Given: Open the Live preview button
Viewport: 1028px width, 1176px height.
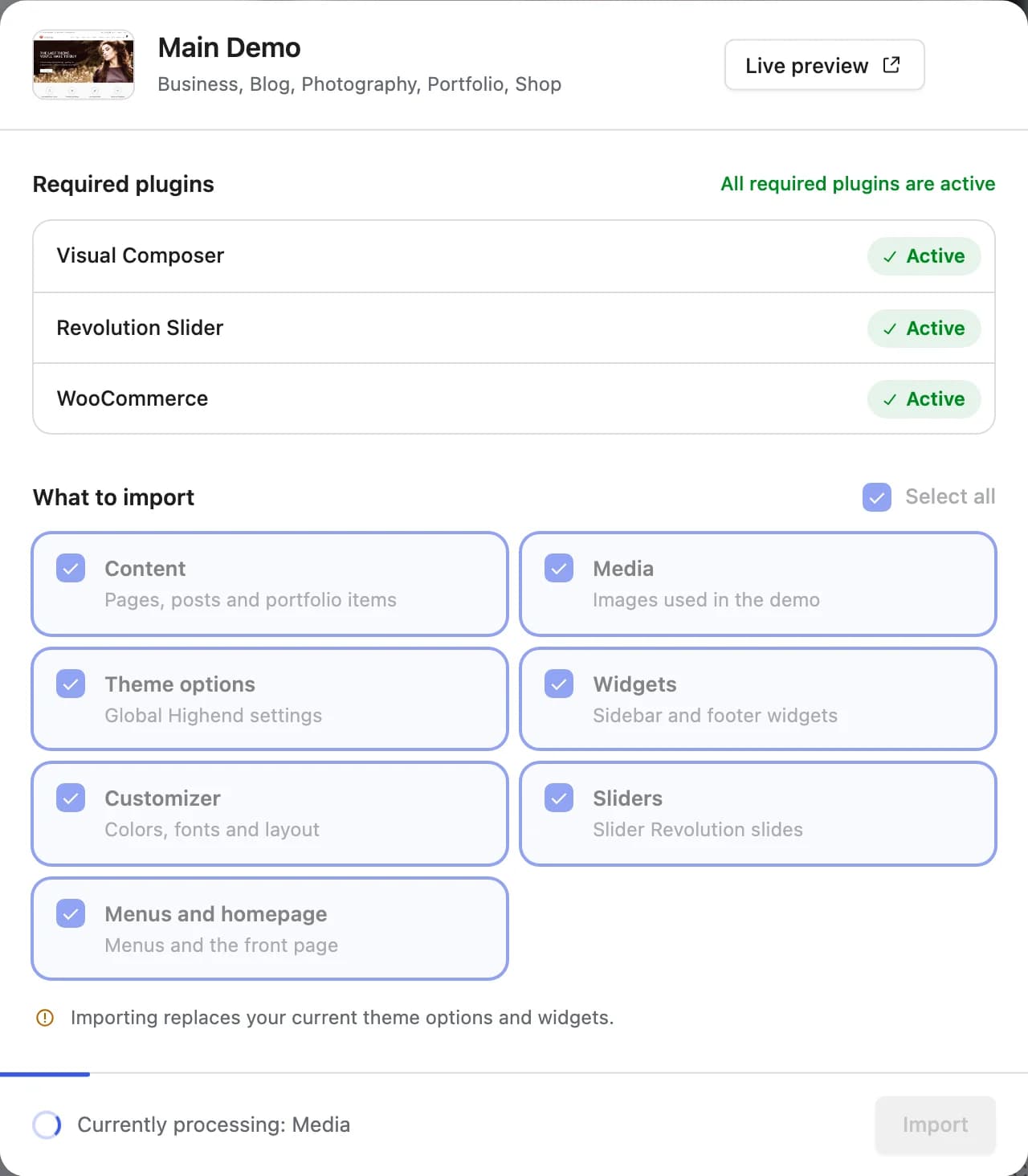Looking at the screenshot, I should tap(825, 65).
